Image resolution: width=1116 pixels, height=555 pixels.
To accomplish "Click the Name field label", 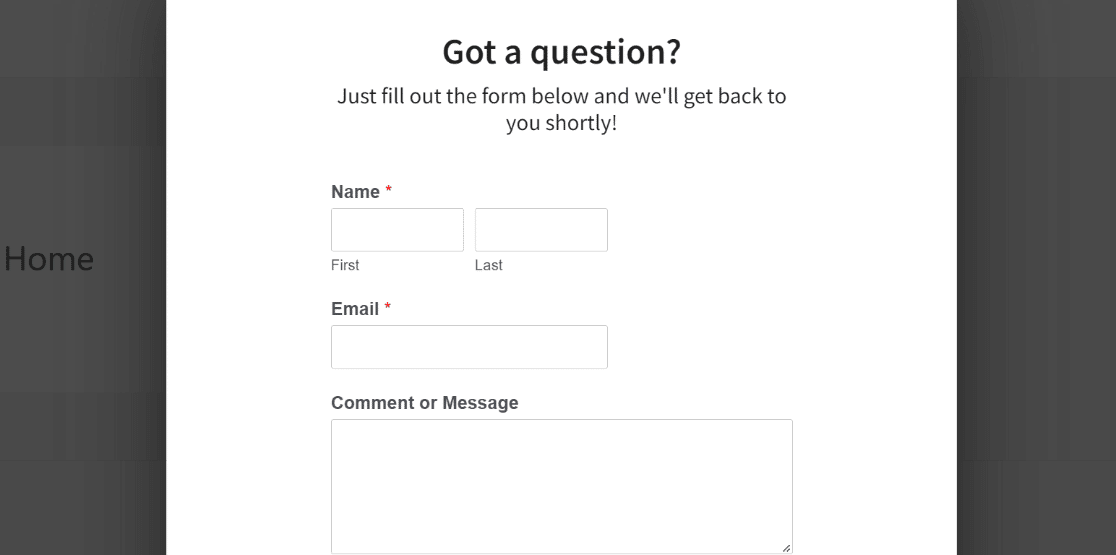I will tap(355, 192).
